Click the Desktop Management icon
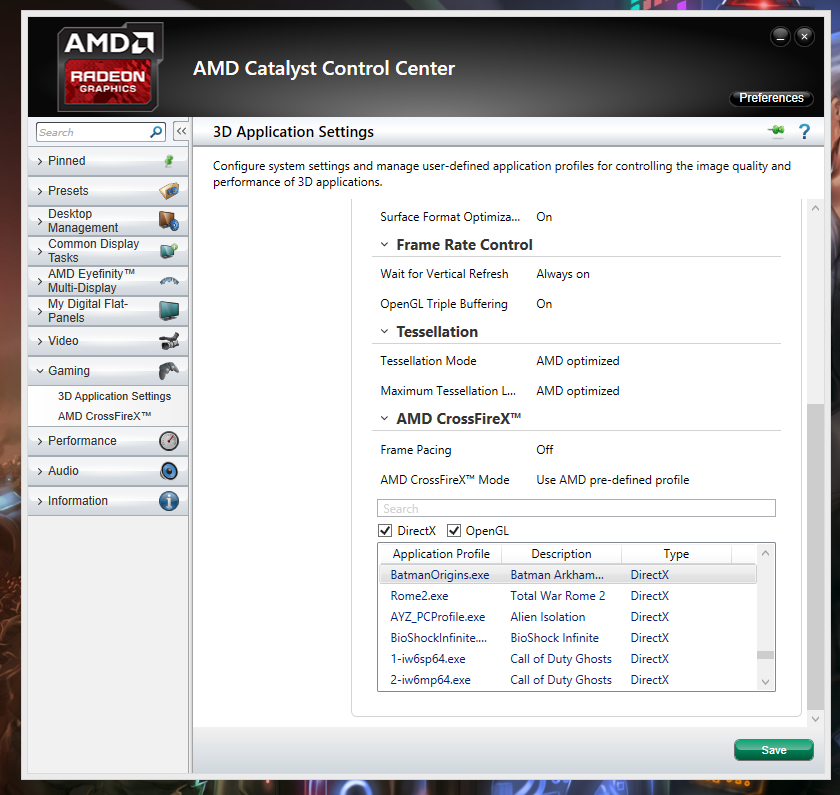The width and height of the screenshot is (840, 795). pyautogui.click(x=169, y=221)
